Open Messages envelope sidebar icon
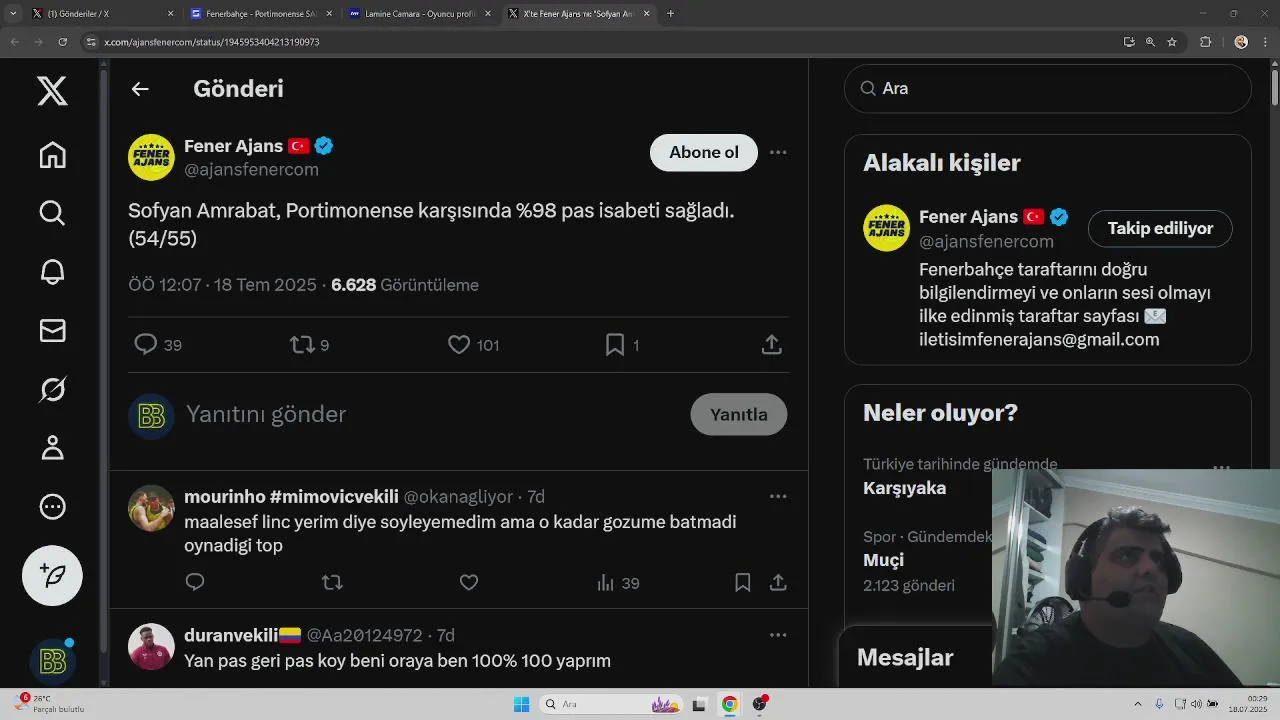Screen dimensions: 1280x720 coord(52,330)
